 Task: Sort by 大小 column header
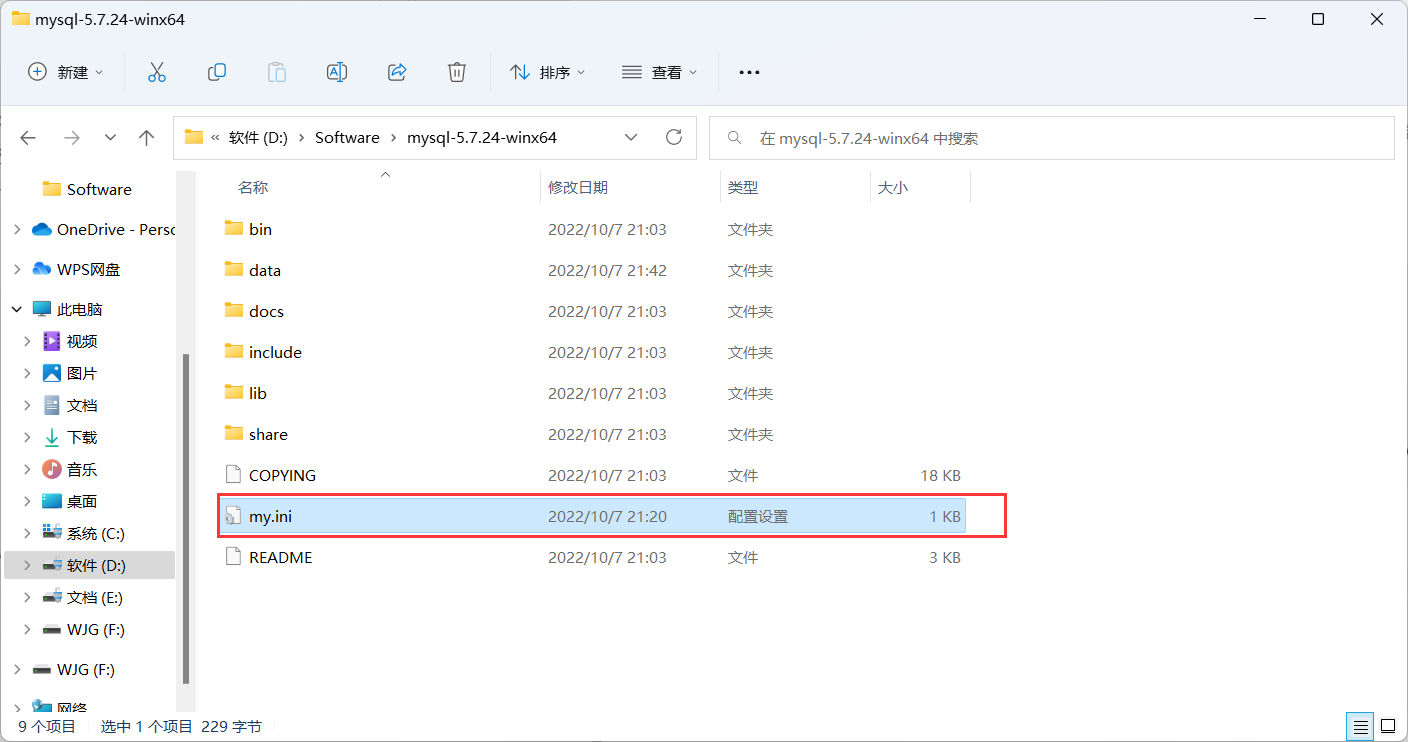point(893,187)
